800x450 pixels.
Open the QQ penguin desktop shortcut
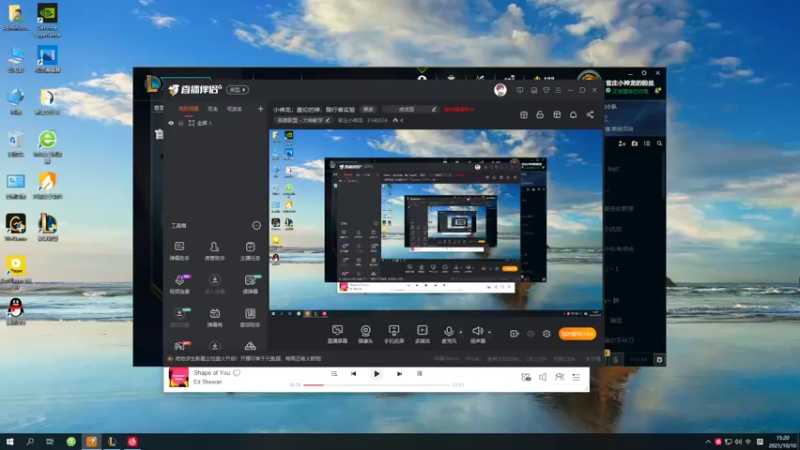click(16, 311)
